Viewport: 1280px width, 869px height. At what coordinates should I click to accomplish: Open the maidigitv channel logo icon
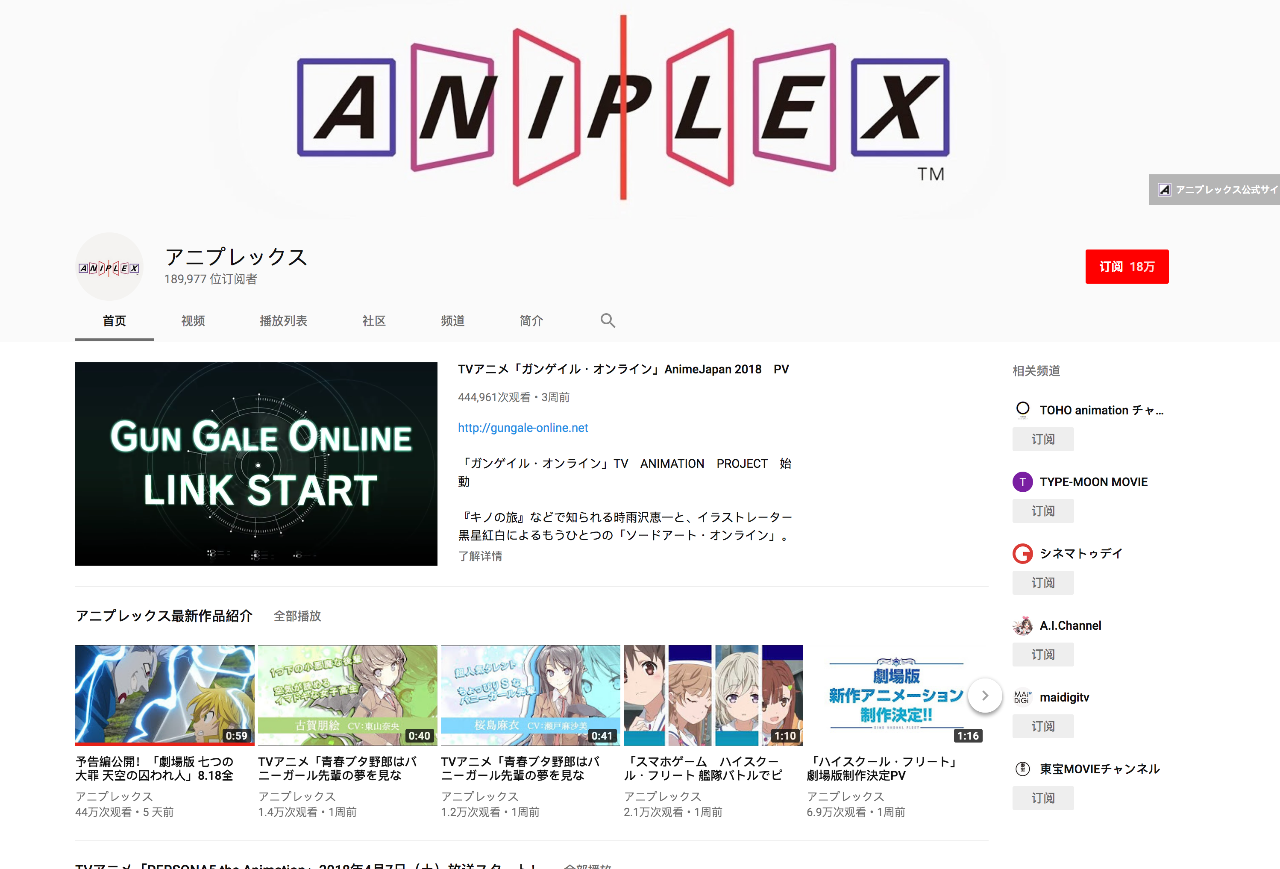point(1022,697)
